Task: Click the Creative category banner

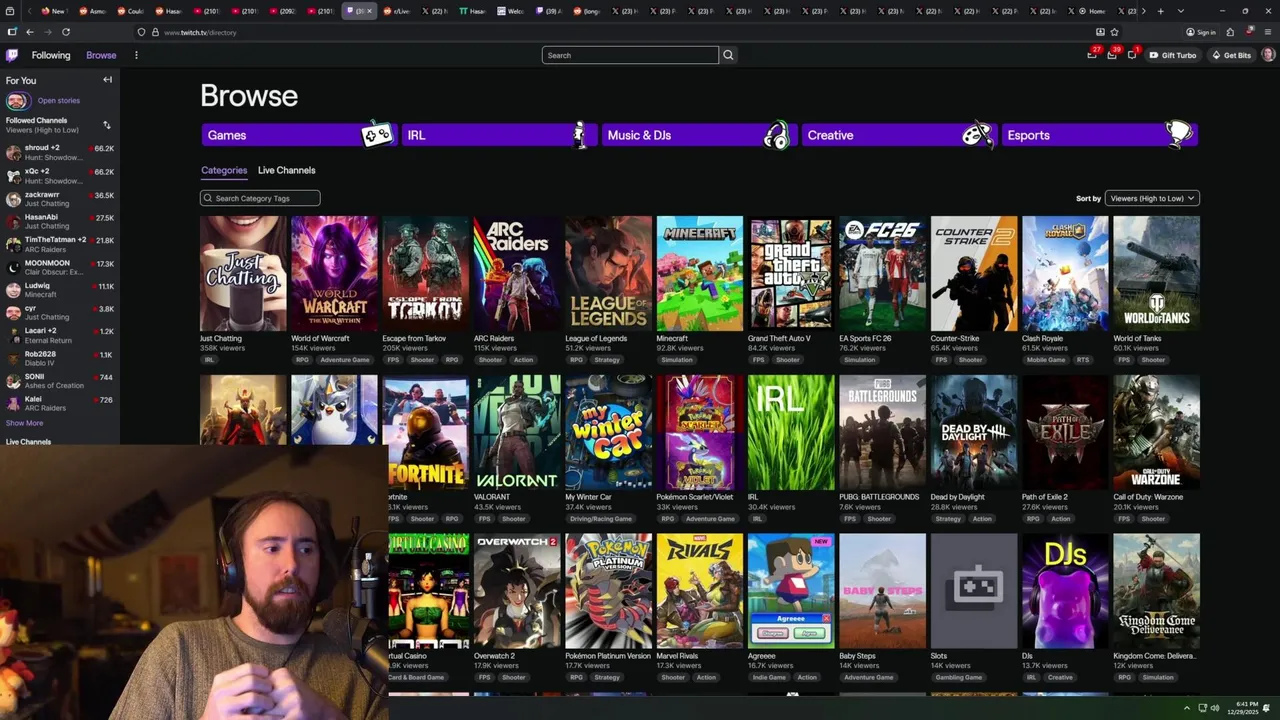Action: pyautogui.click(x=898, y=135)
